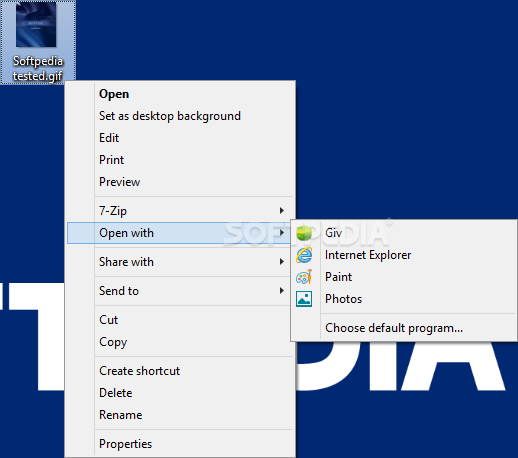Expand the Share with submenu arrow

tap(282, 262)
